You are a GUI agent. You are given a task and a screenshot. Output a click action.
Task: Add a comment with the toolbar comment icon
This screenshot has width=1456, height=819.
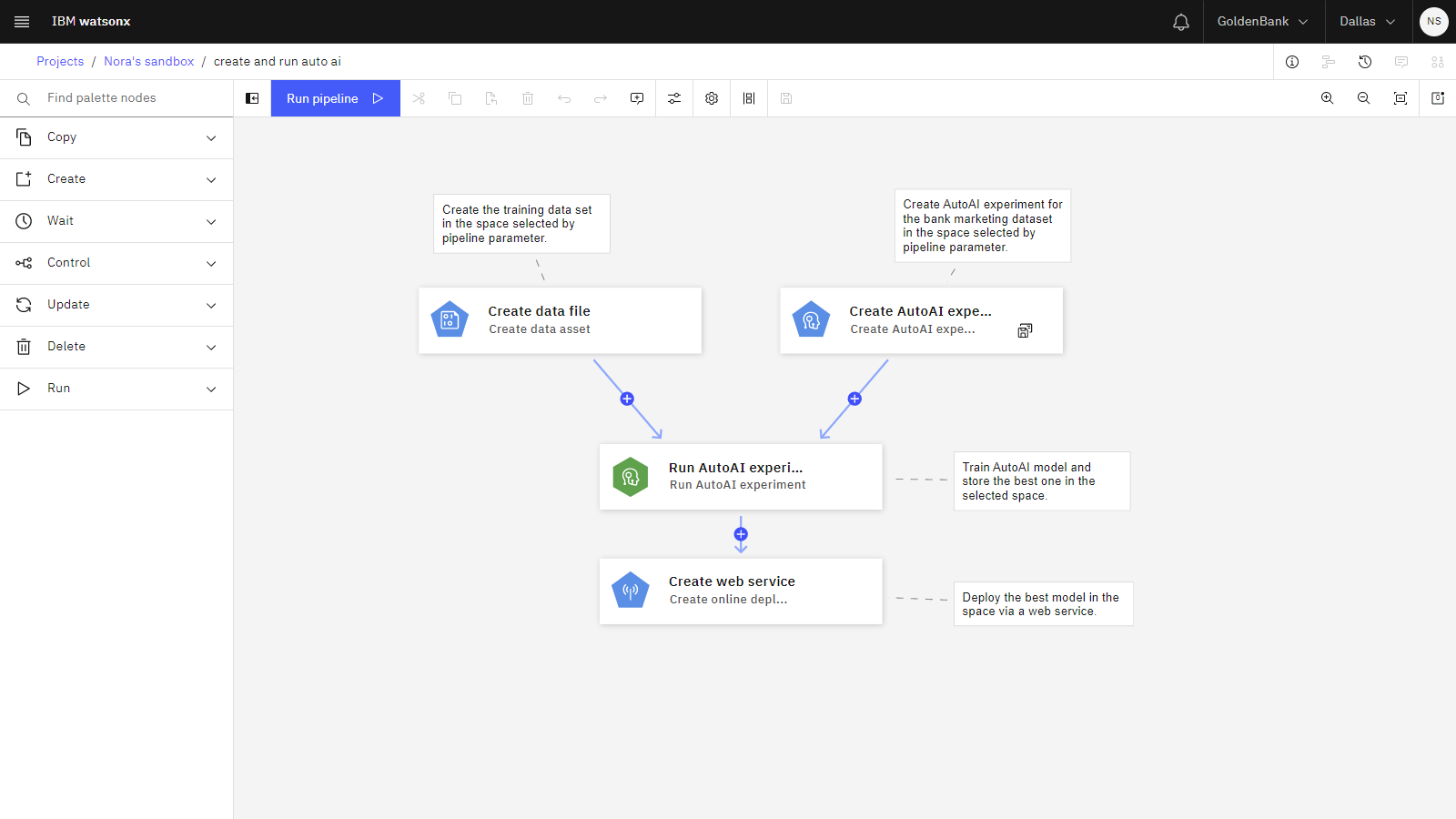[x=637, y=98]
